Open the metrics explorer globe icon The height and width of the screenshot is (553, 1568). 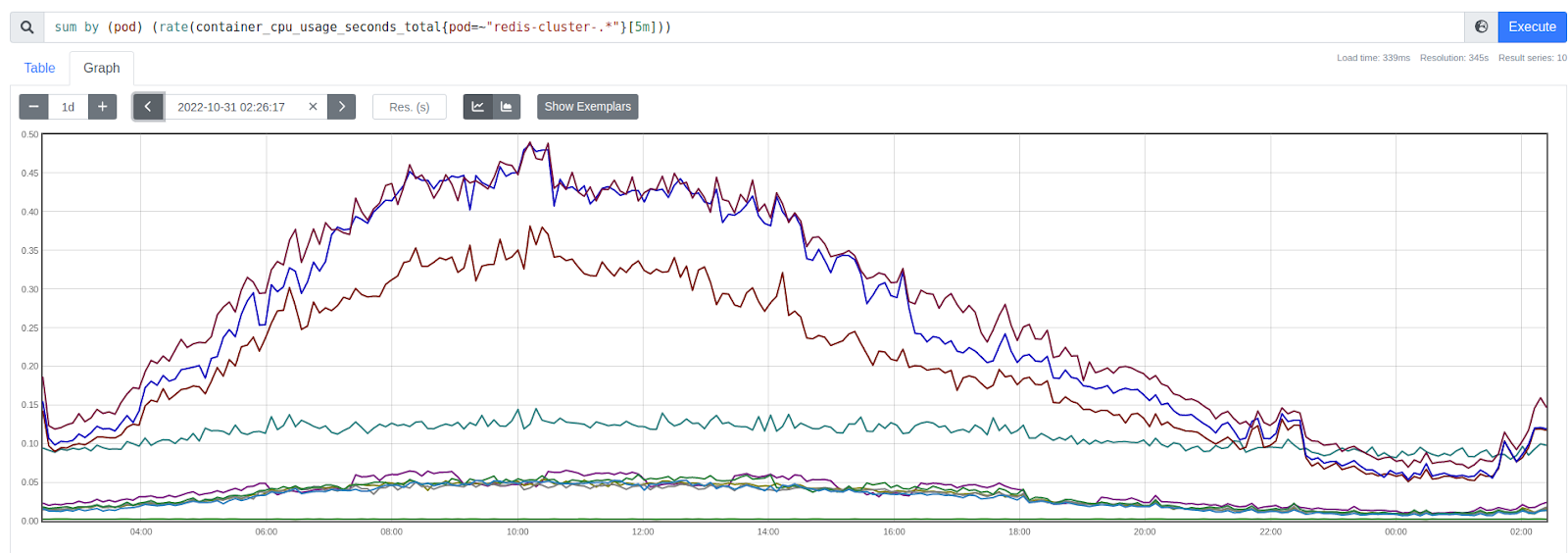tap(1481, 27)
